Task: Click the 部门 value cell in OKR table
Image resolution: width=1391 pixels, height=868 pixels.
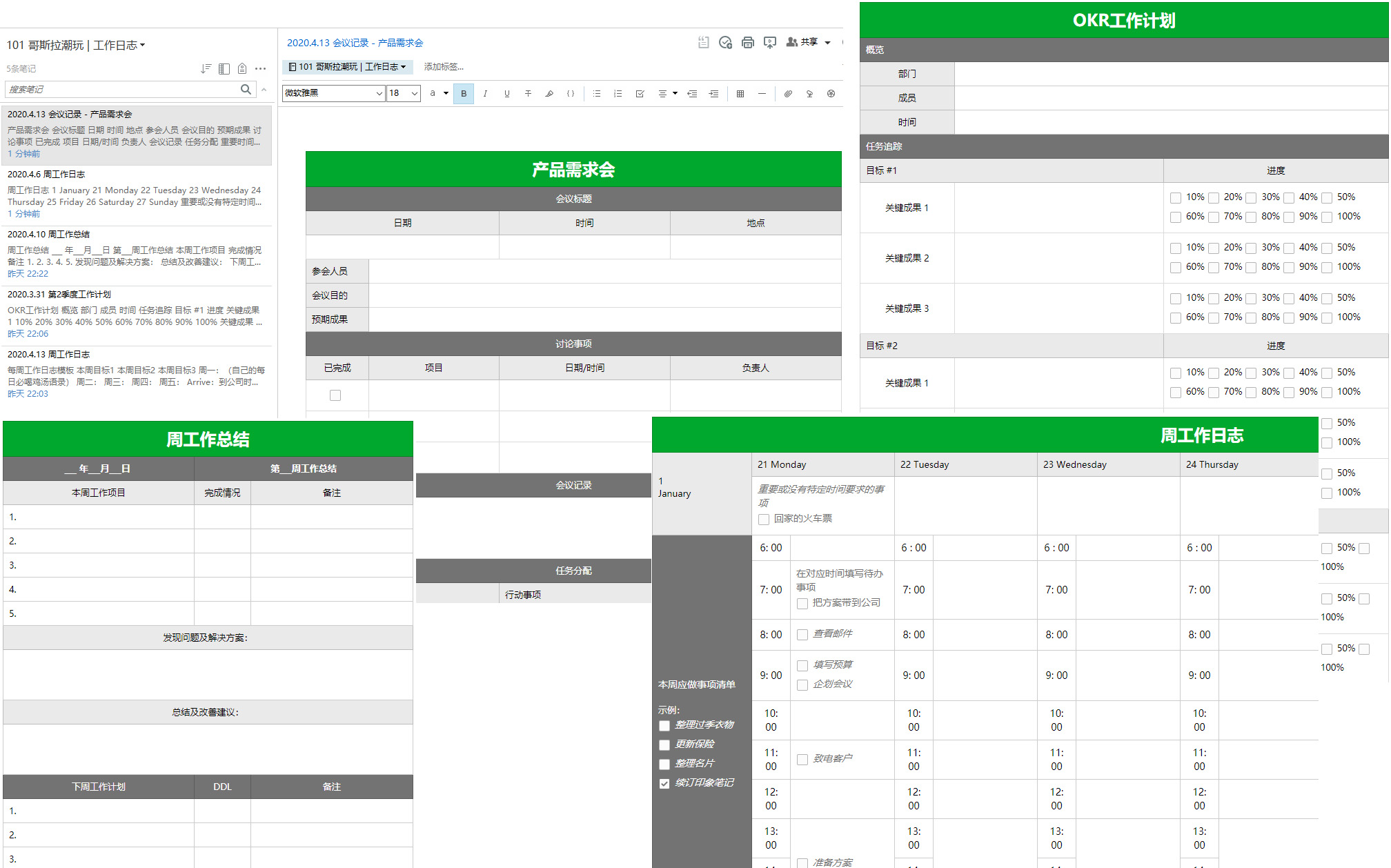Action: (x=1171, y=74)
